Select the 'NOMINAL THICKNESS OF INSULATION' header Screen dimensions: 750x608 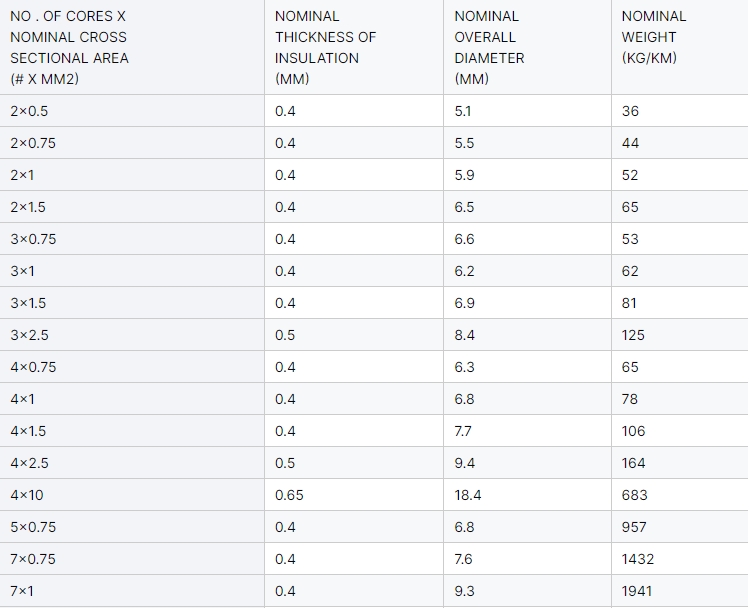tap(325, 47)
